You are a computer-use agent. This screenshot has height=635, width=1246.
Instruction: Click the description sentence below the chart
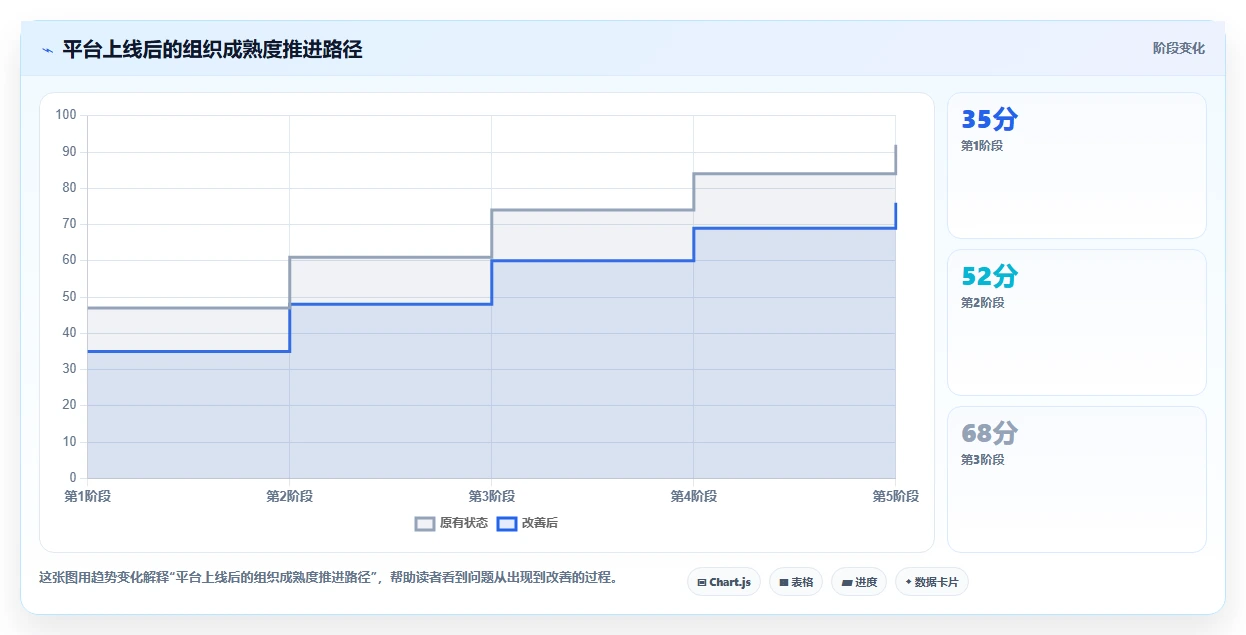pyautogui.click(x=329, y=577)
